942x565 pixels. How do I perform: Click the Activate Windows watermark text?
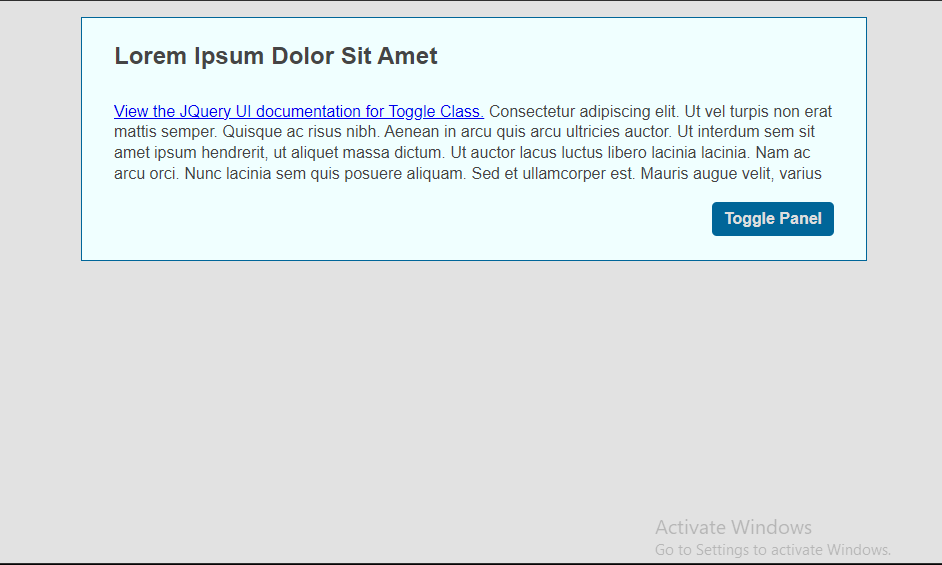click(733, 527)
